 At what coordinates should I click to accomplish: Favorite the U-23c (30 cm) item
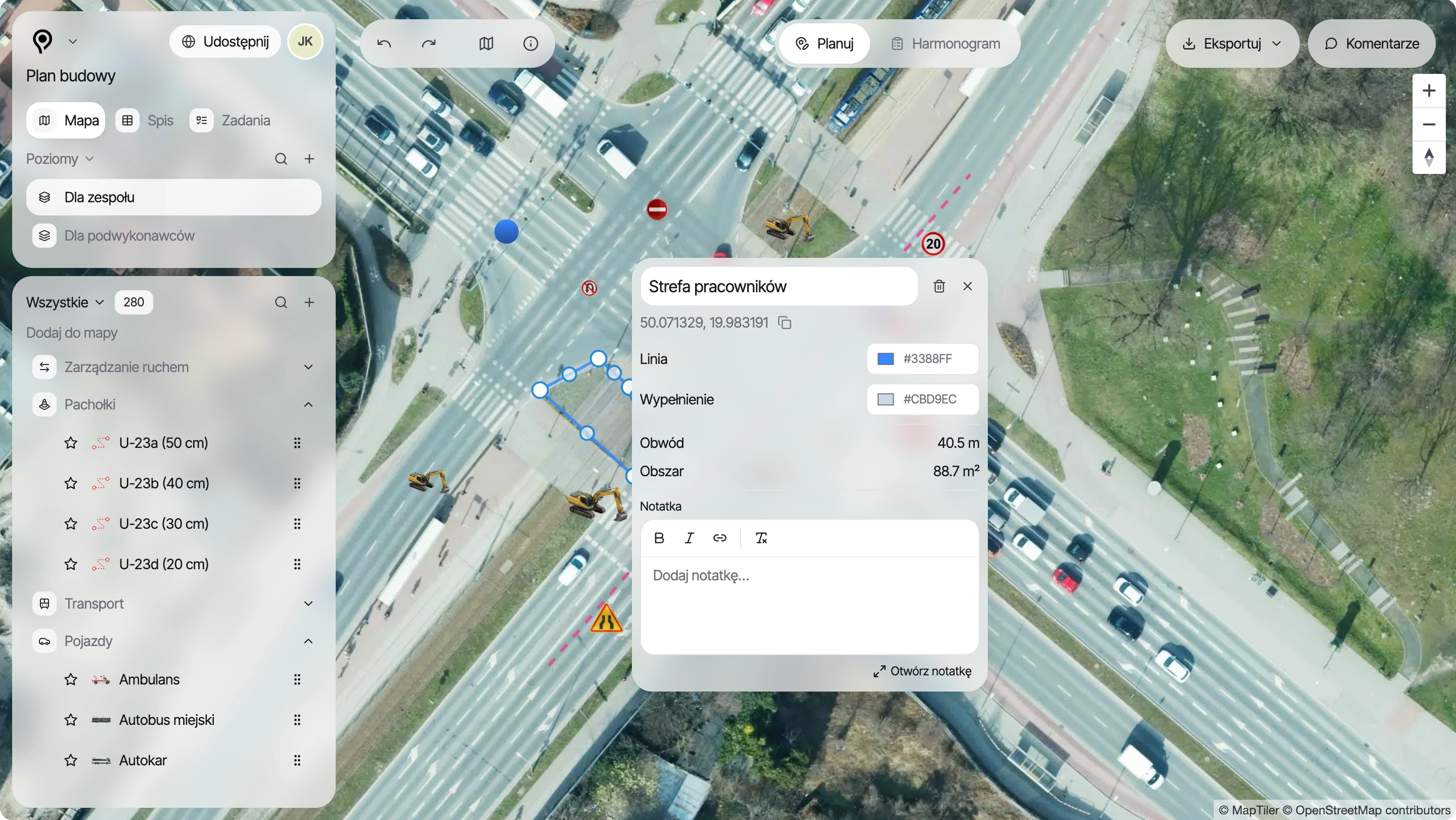coord(71,524)
